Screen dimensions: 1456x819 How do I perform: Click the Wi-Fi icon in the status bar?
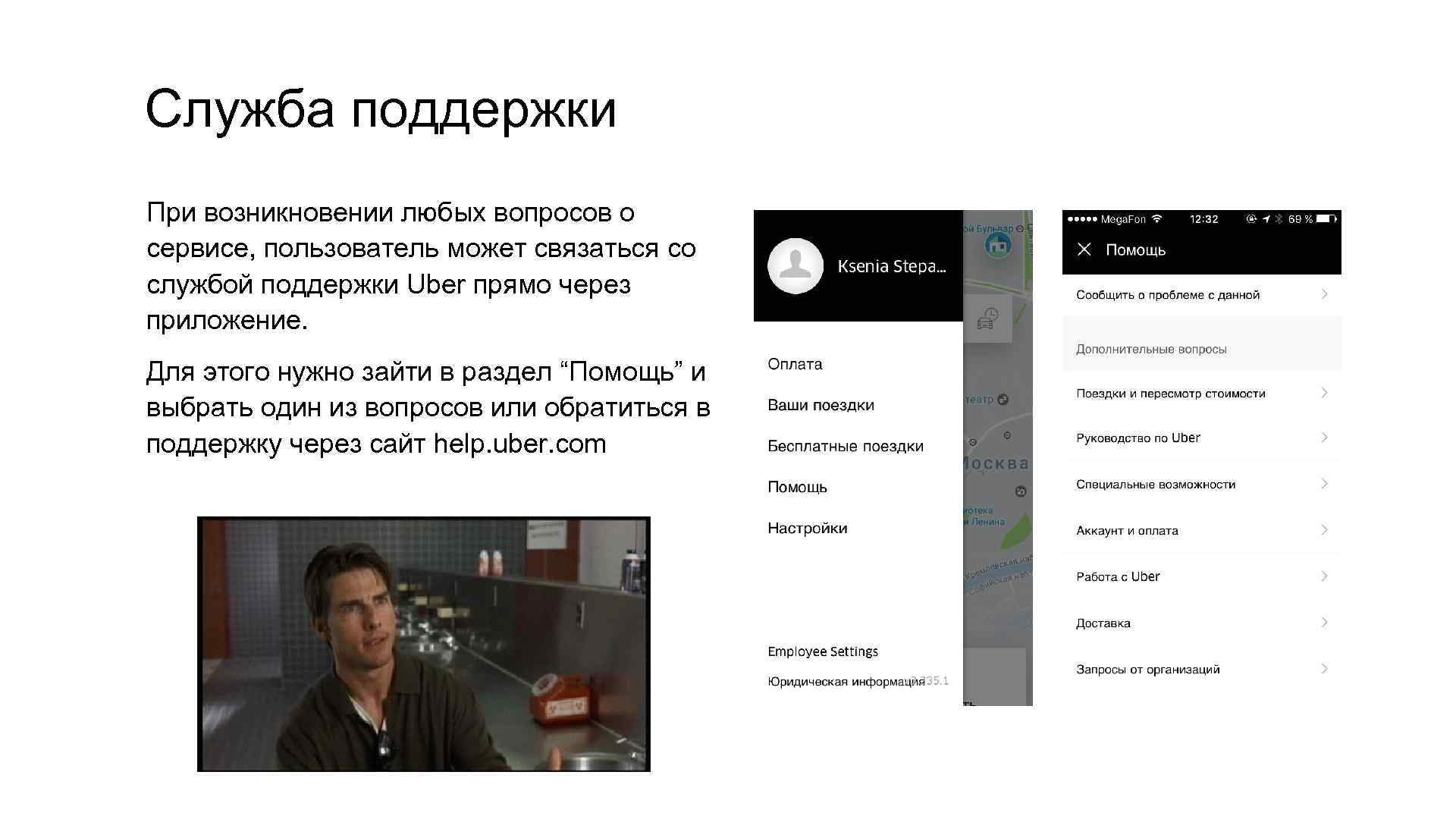pyautogui.click(x=1156, y=218)
